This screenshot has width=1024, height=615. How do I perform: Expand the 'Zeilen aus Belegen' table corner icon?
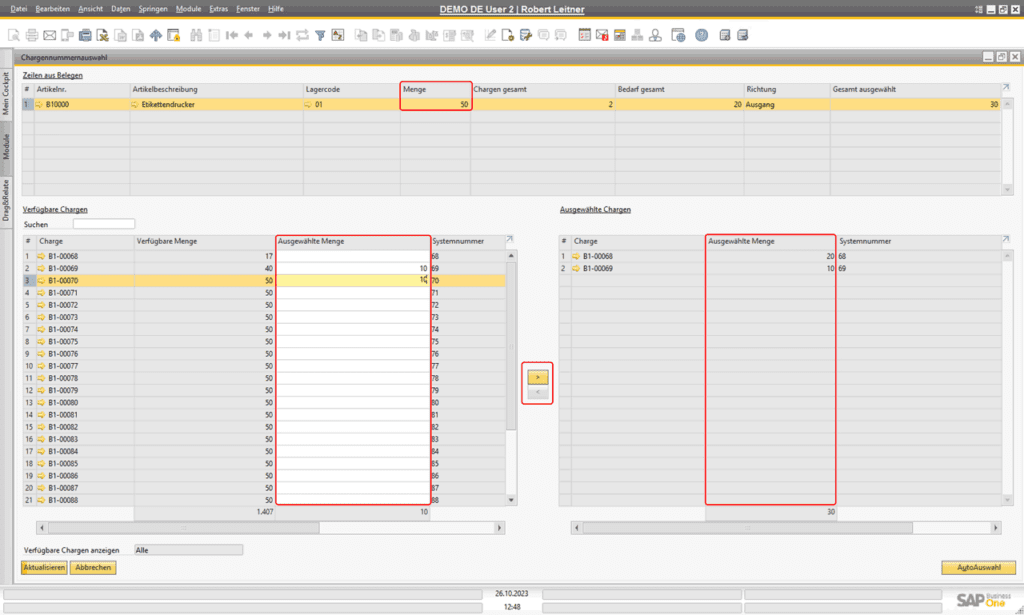click(x=1006, y=87)
